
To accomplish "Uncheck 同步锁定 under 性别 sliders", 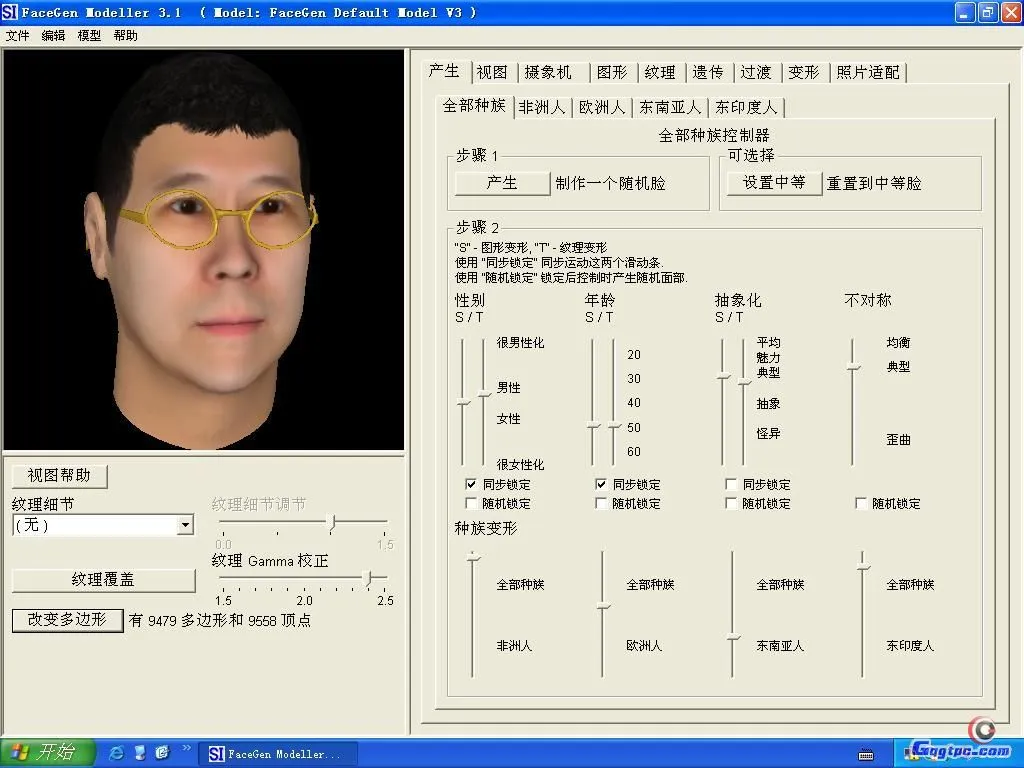I will 471,484.
